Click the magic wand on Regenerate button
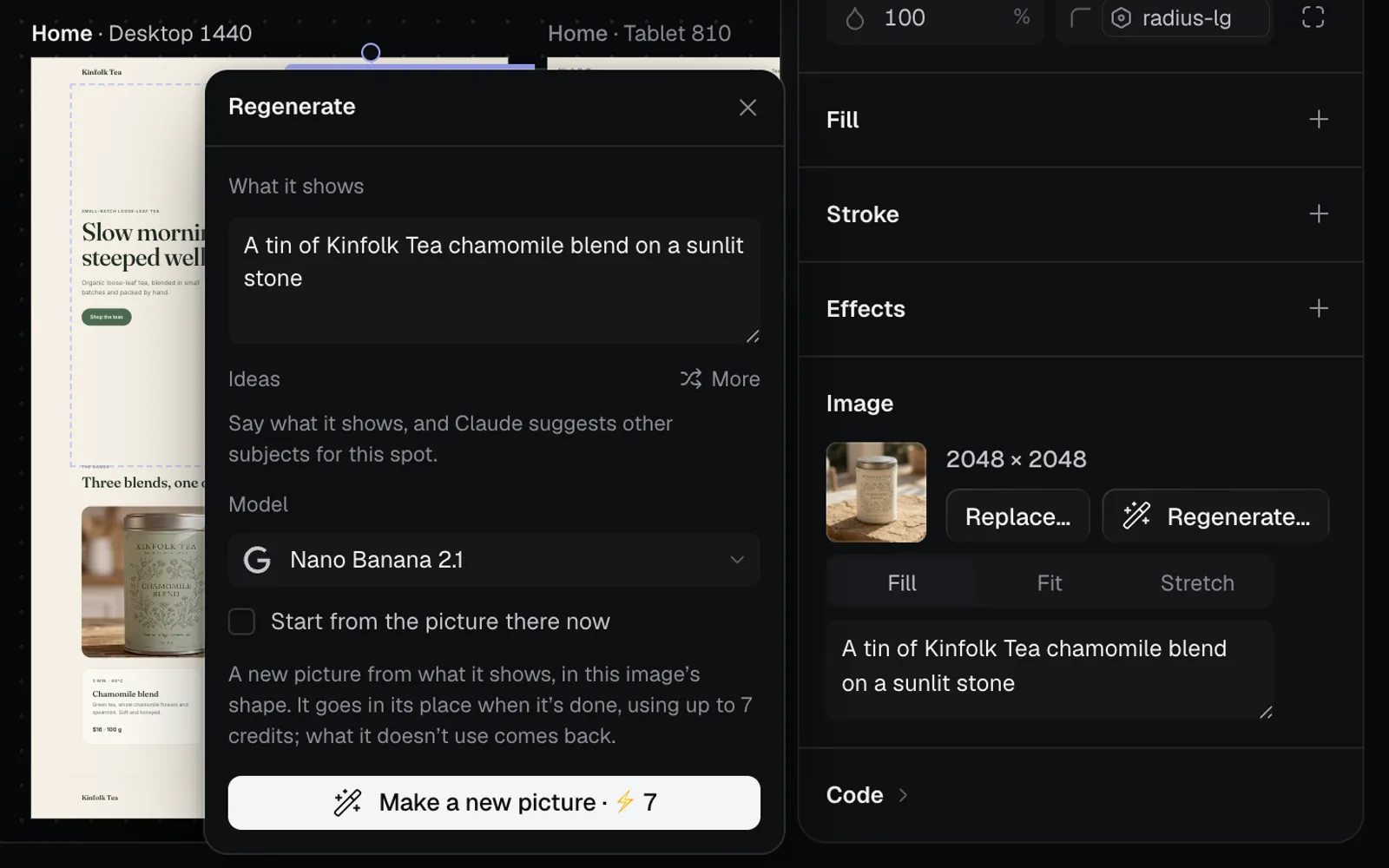1389x868 pixels. pos(1136,516)
